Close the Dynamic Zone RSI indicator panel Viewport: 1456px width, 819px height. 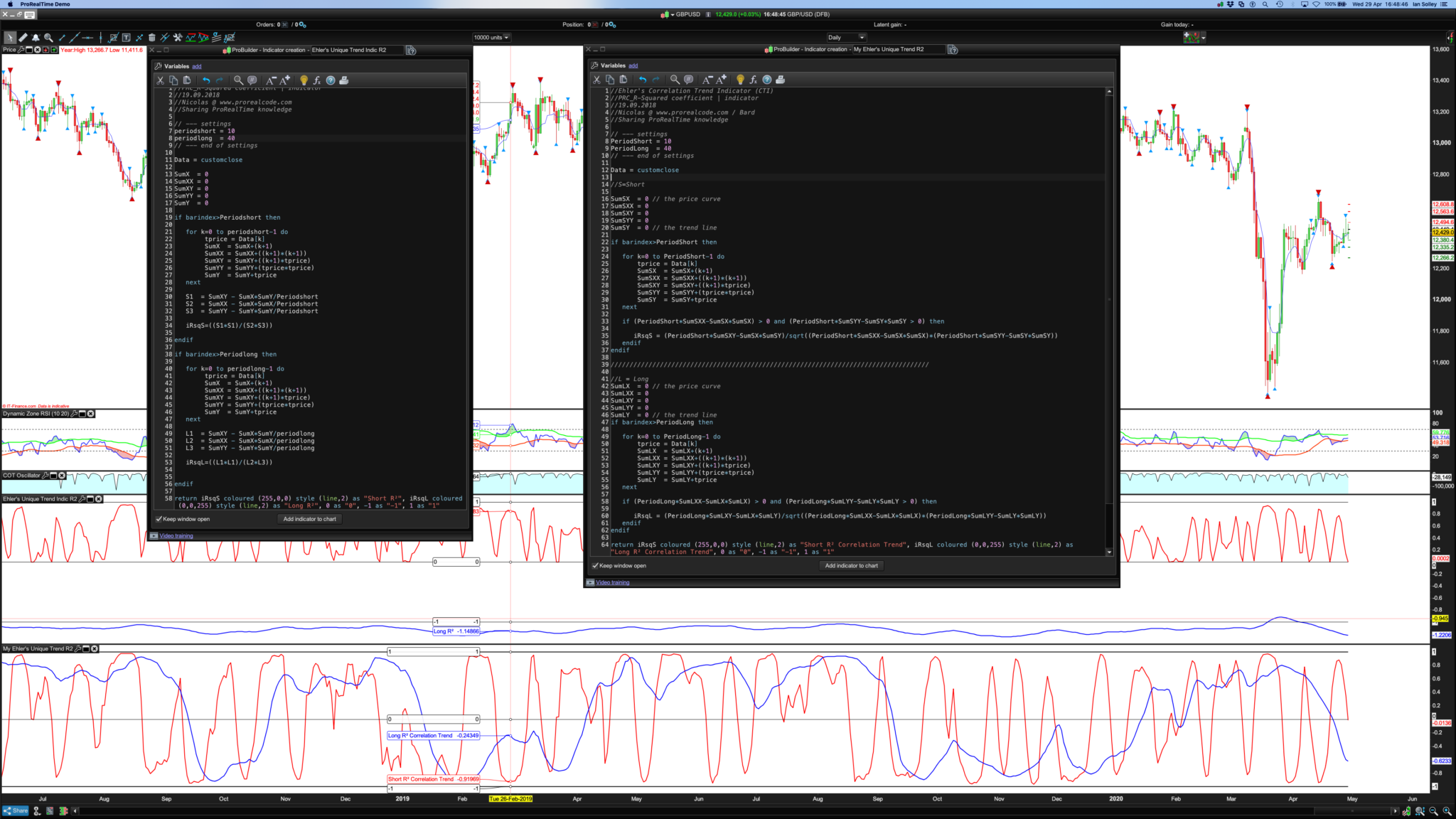[91, 414]
